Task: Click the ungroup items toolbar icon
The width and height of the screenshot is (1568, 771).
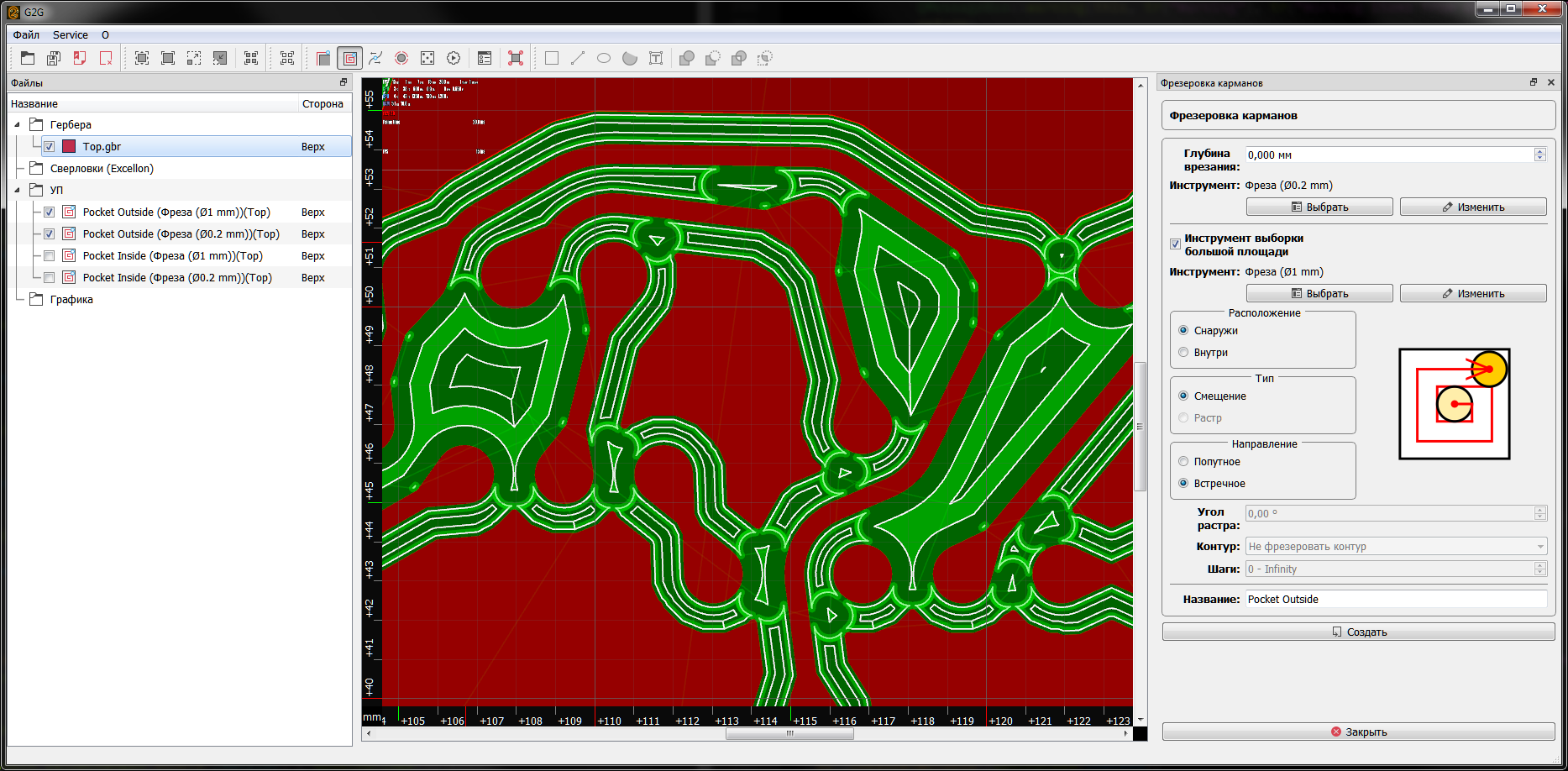Action: tap(287, 58)
